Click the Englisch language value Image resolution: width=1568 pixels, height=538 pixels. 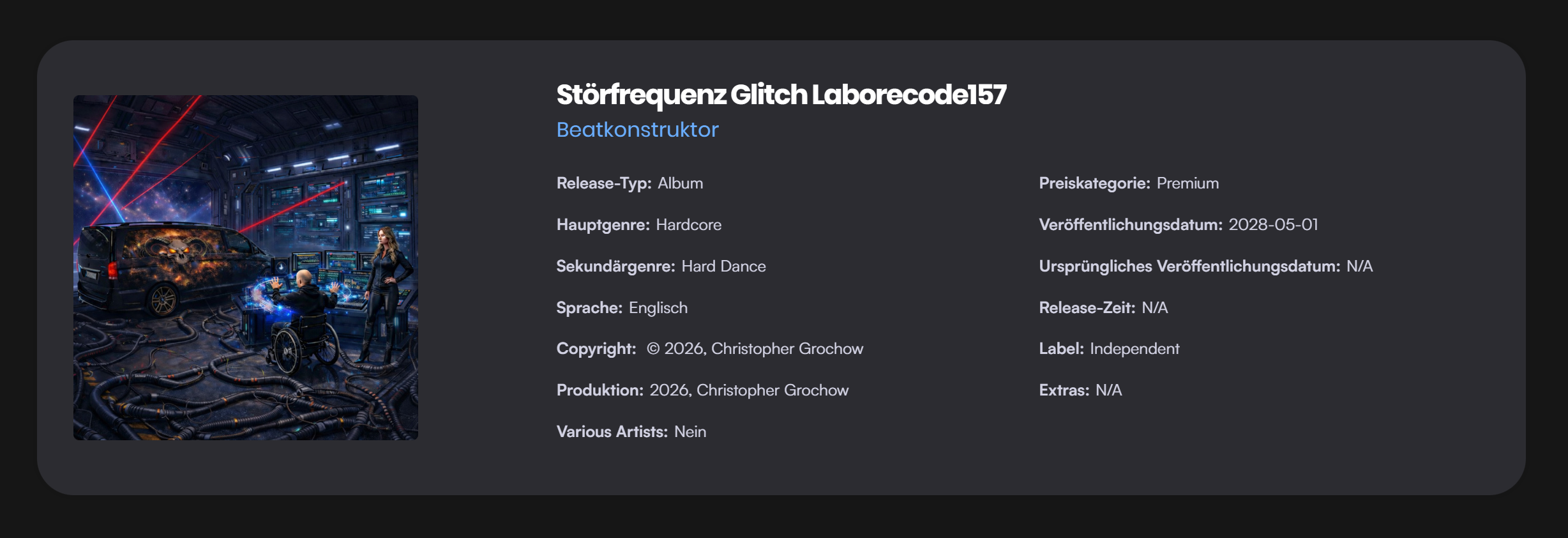658,308
